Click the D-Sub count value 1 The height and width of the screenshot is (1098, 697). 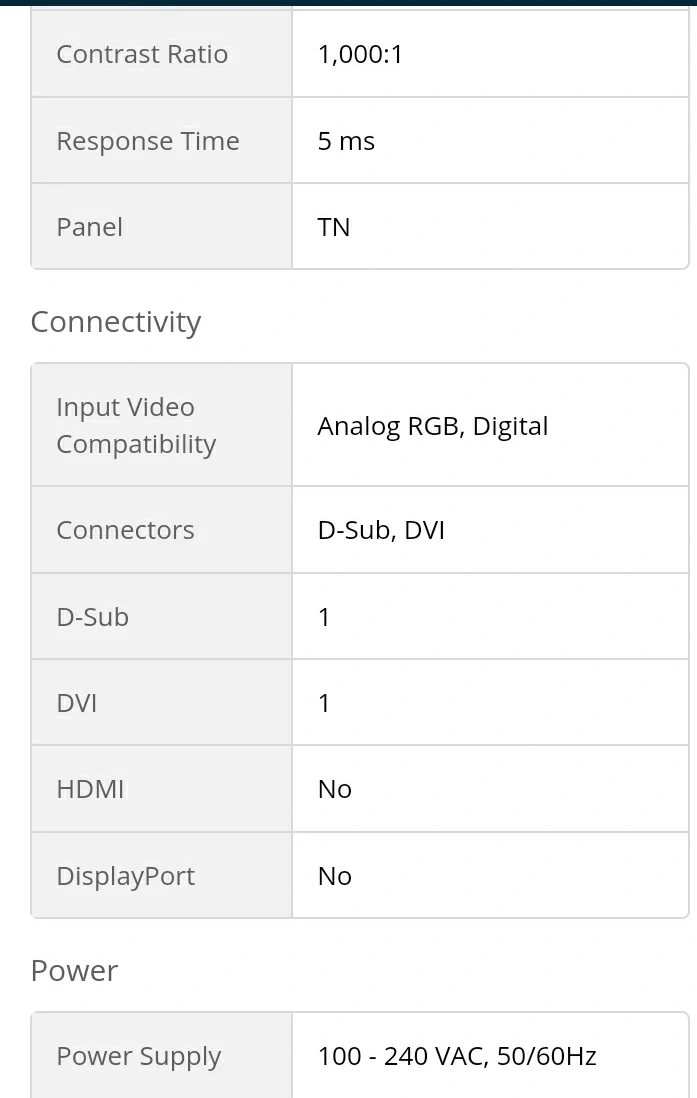click(x=324, y=617)
